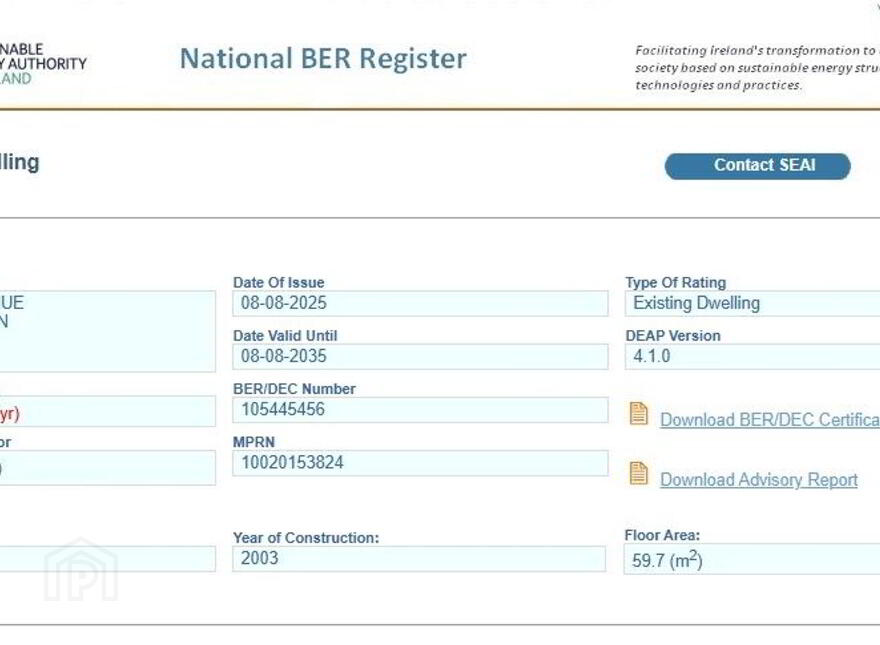Click the 'Type Of Rating' label
The image size is (880, 645).
[x=676, y=282]
